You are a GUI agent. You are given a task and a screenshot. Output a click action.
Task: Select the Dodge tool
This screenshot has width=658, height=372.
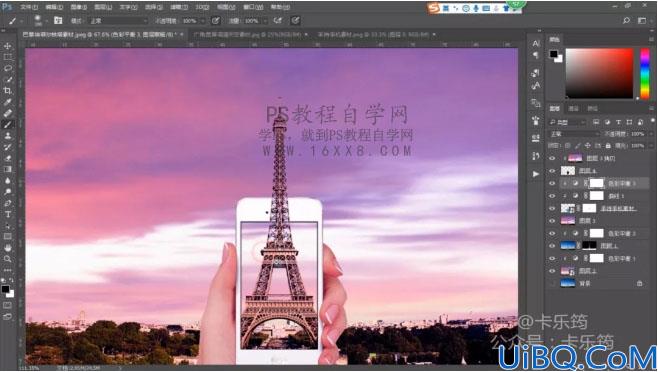[x=8, y=192]
